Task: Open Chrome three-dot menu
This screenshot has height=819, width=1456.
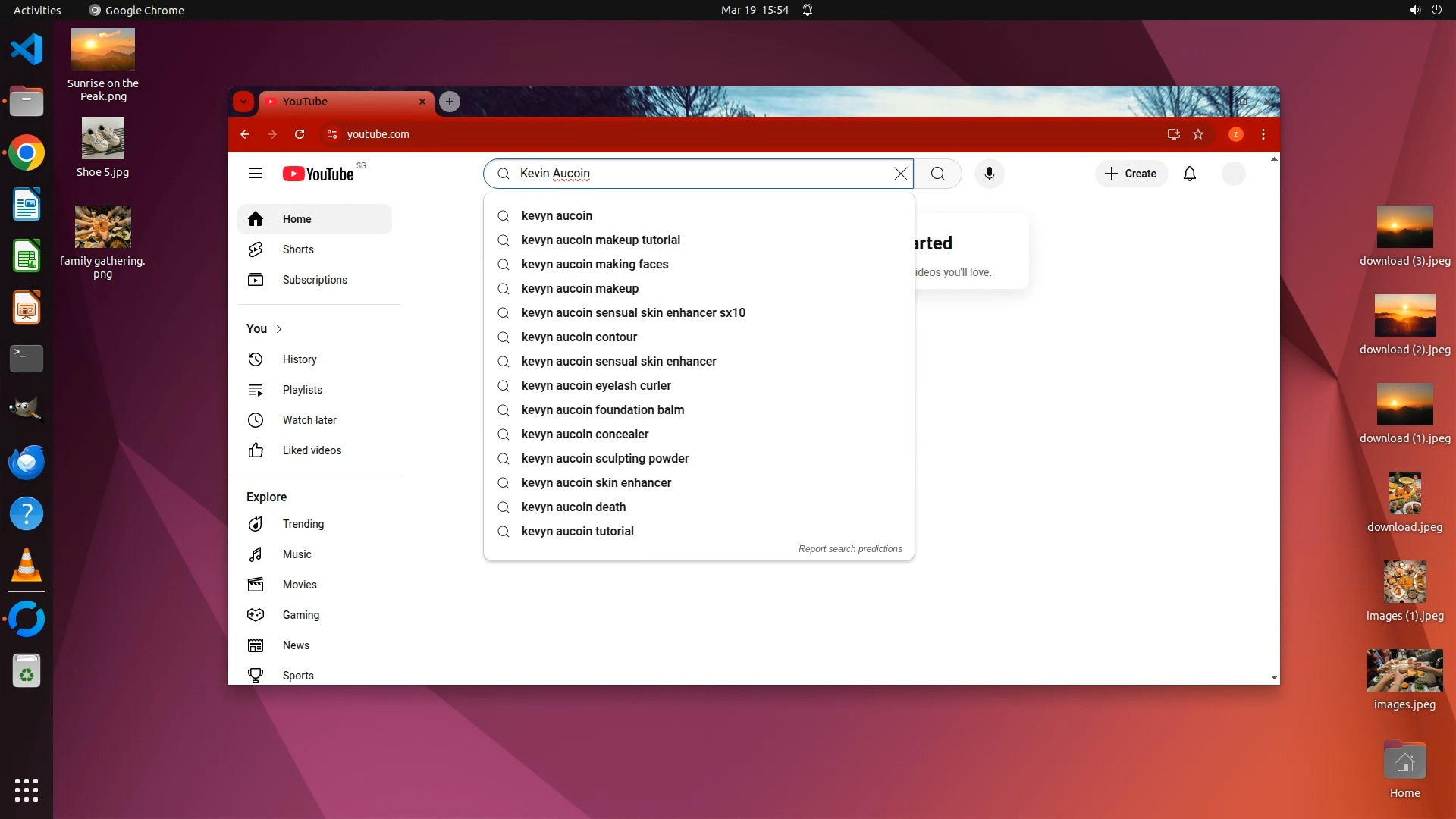Action: [x=1263, y=134]
